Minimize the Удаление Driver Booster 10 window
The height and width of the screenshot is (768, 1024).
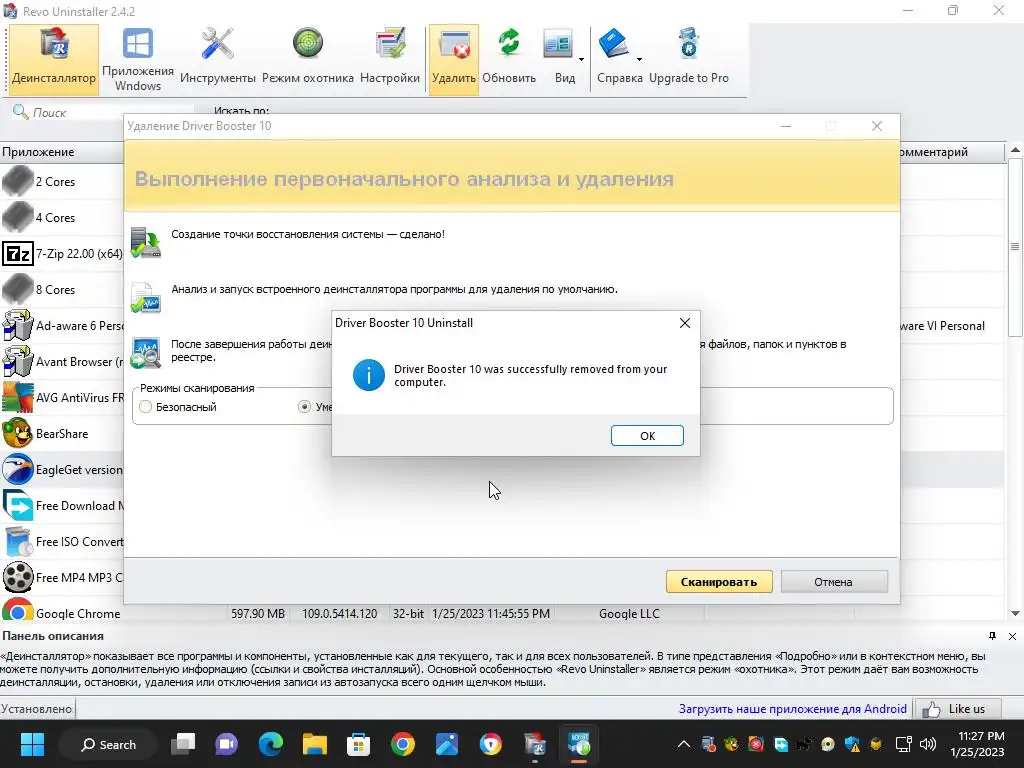[x=786, y=126]
